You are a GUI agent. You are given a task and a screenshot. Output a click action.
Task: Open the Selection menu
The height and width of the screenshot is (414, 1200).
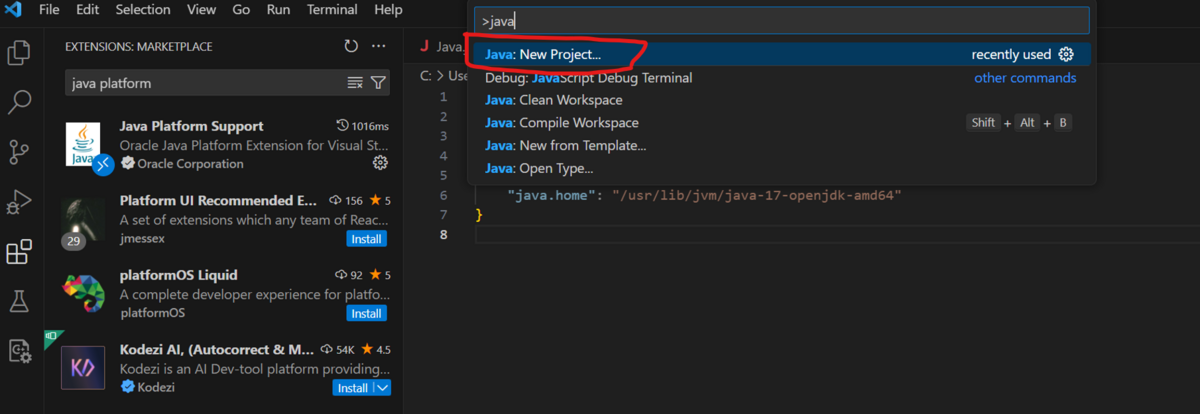coord(143,10)
